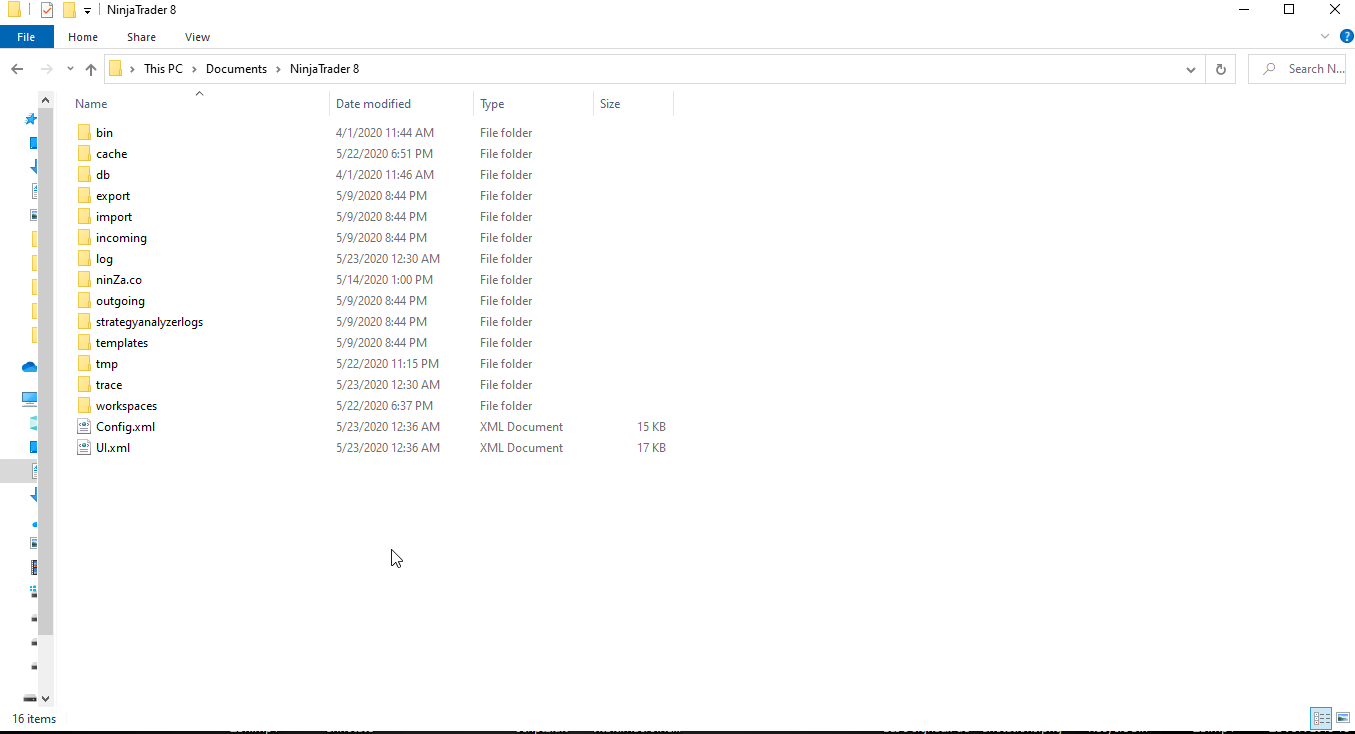
Task: Open the address bar history dropdown
Action: pos(1190,69)
